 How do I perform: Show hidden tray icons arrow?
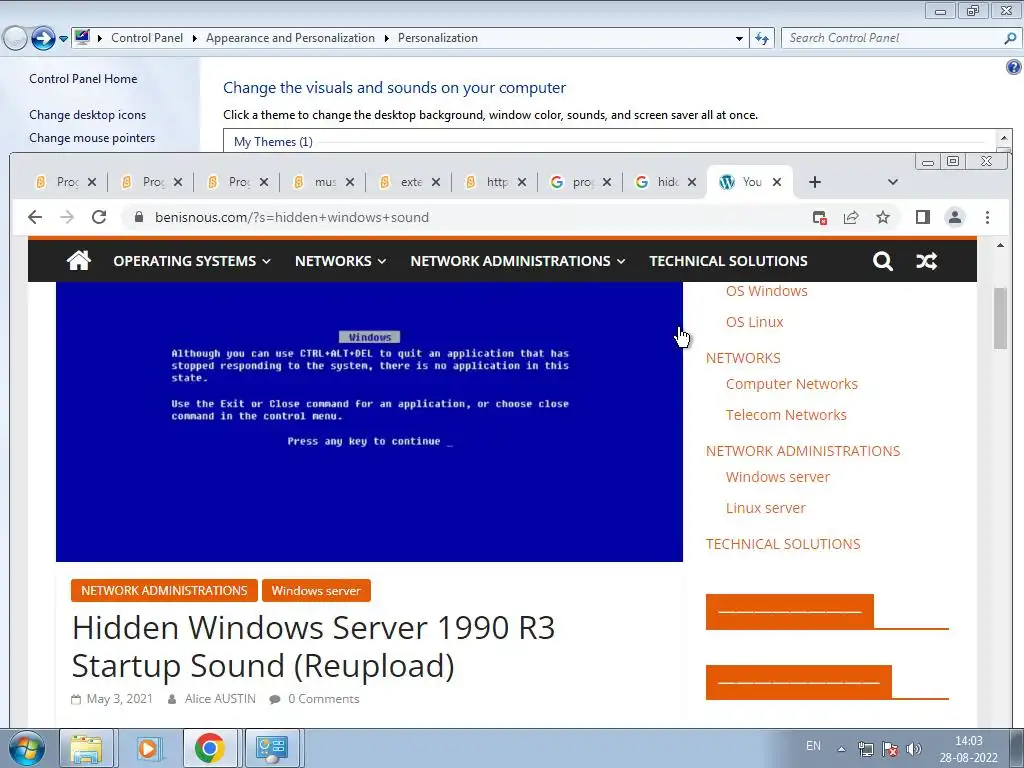[x=842, y=749]
